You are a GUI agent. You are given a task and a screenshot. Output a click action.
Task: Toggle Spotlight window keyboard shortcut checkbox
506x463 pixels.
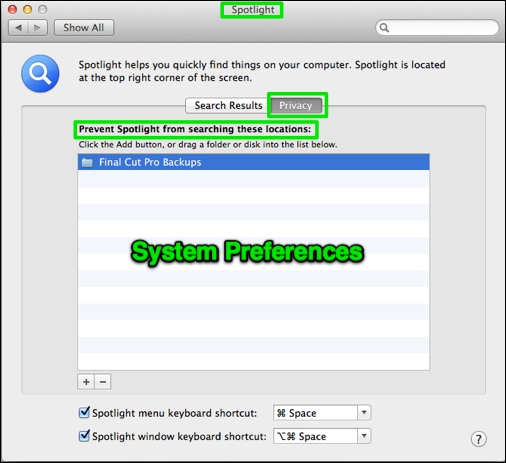click(x=84, y=436)
